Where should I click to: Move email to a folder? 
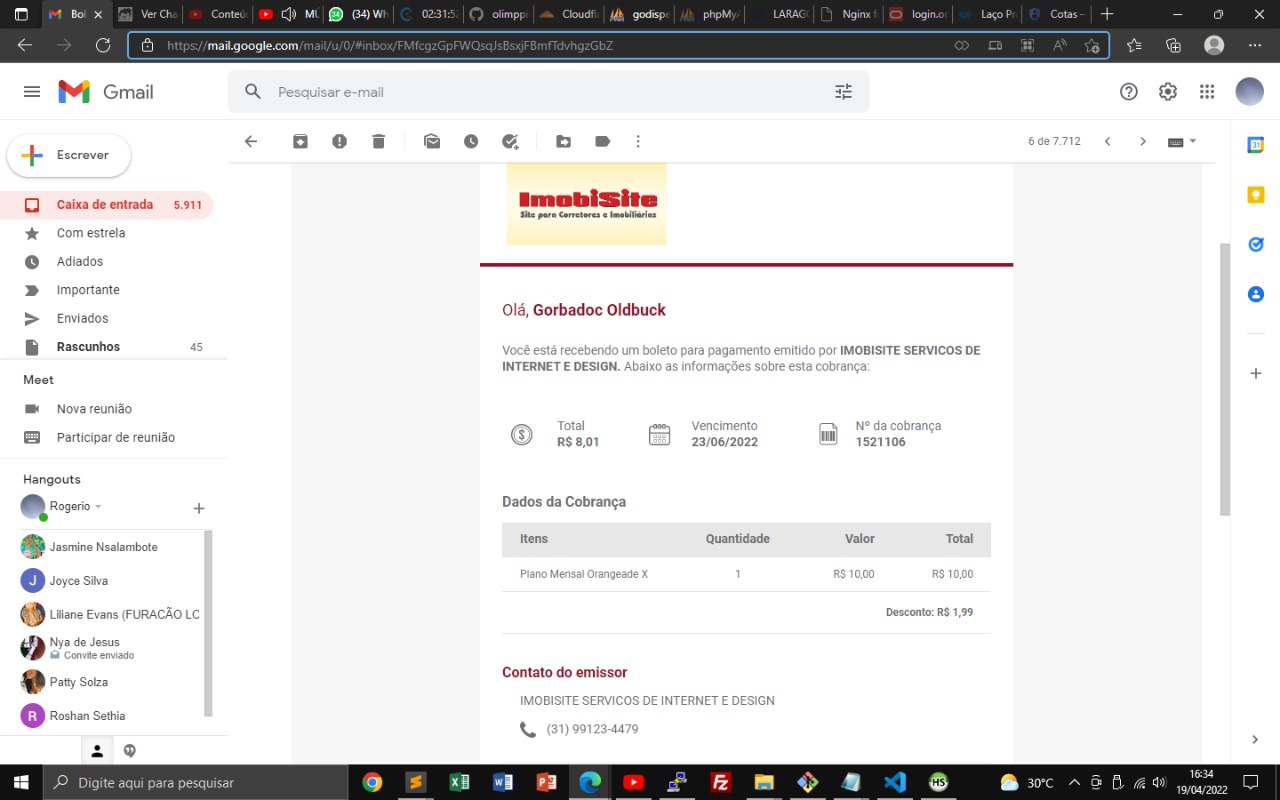pyautogui.click(x=564, y=142)
